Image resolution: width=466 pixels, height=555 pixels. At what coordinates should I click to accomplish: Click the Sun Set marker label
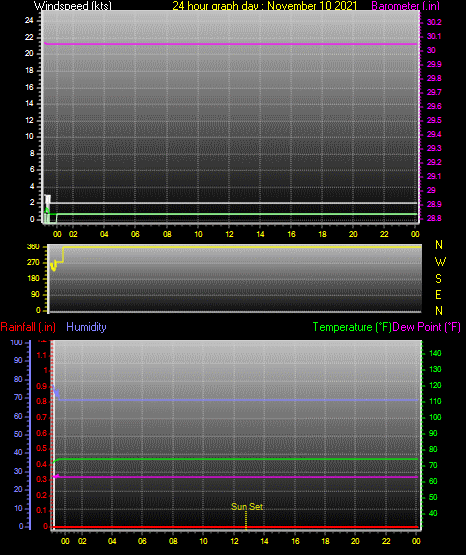247,507
